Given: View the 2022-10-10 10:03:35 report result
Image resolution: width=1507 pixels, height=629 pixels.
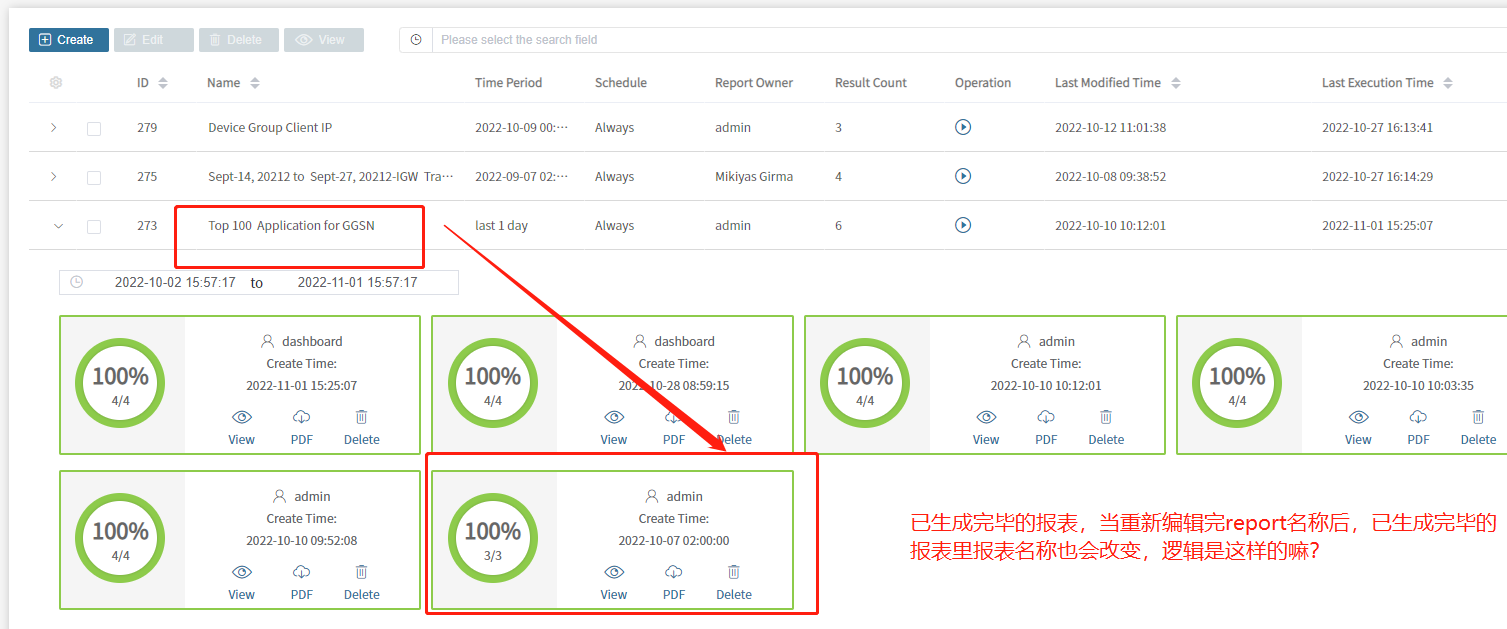Looking at the screenshot, I should 1358,417.
